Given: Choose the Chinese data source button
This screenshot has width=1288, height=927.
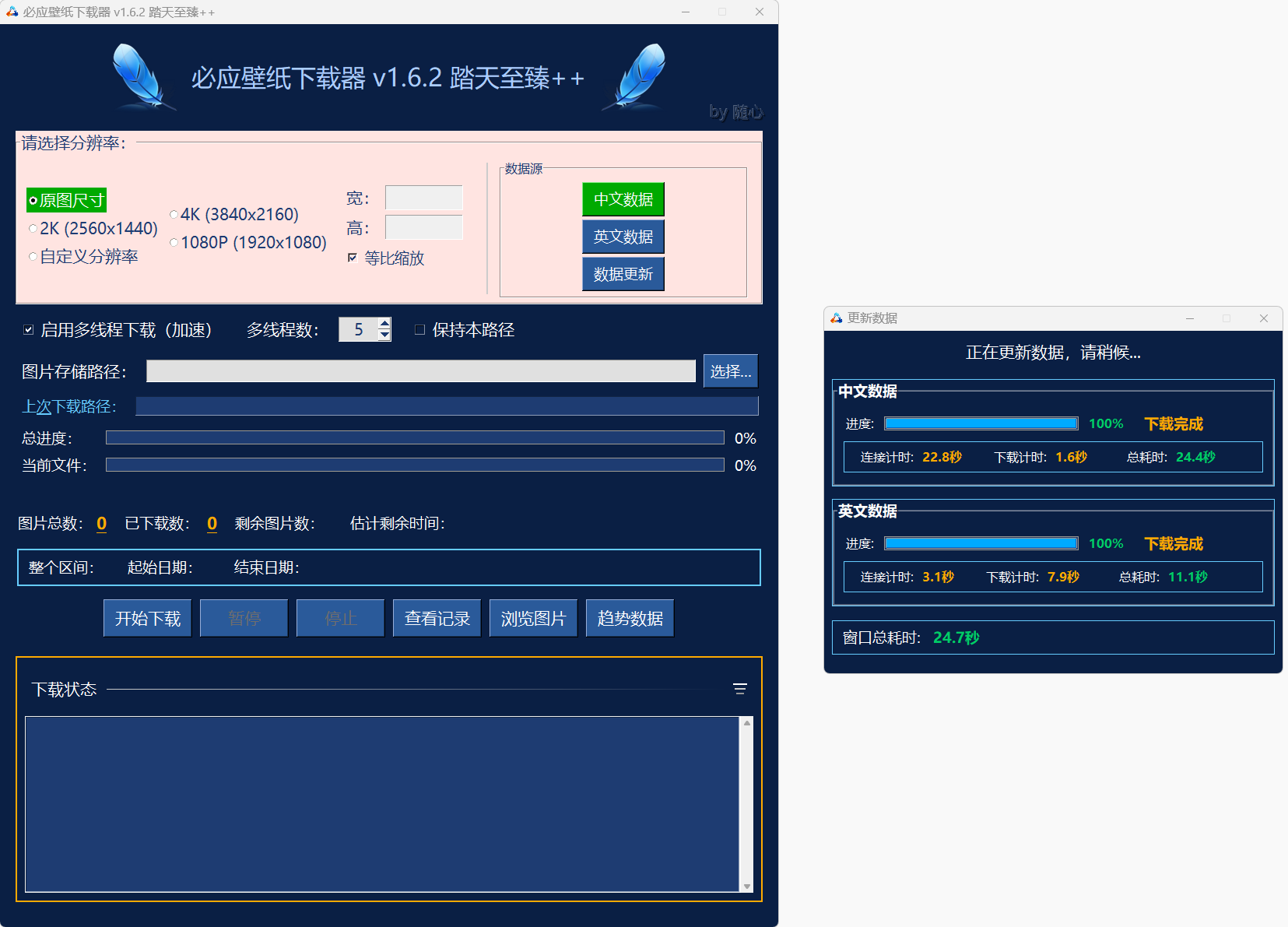Looking at the screenshot, I should pos(623,199).
